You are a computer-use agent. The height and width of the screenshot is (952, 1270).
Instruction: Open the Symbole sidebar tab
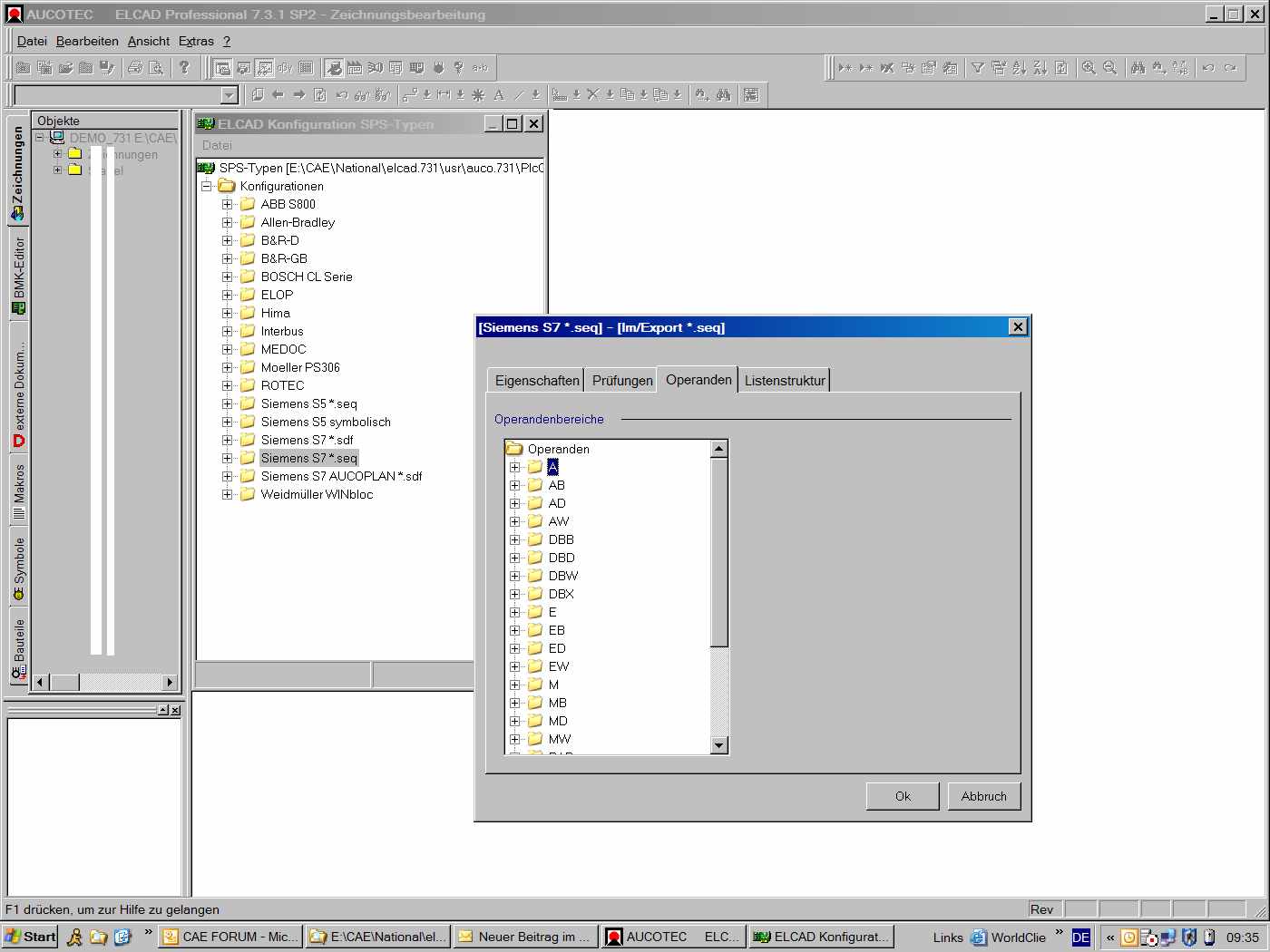[17, 568]
